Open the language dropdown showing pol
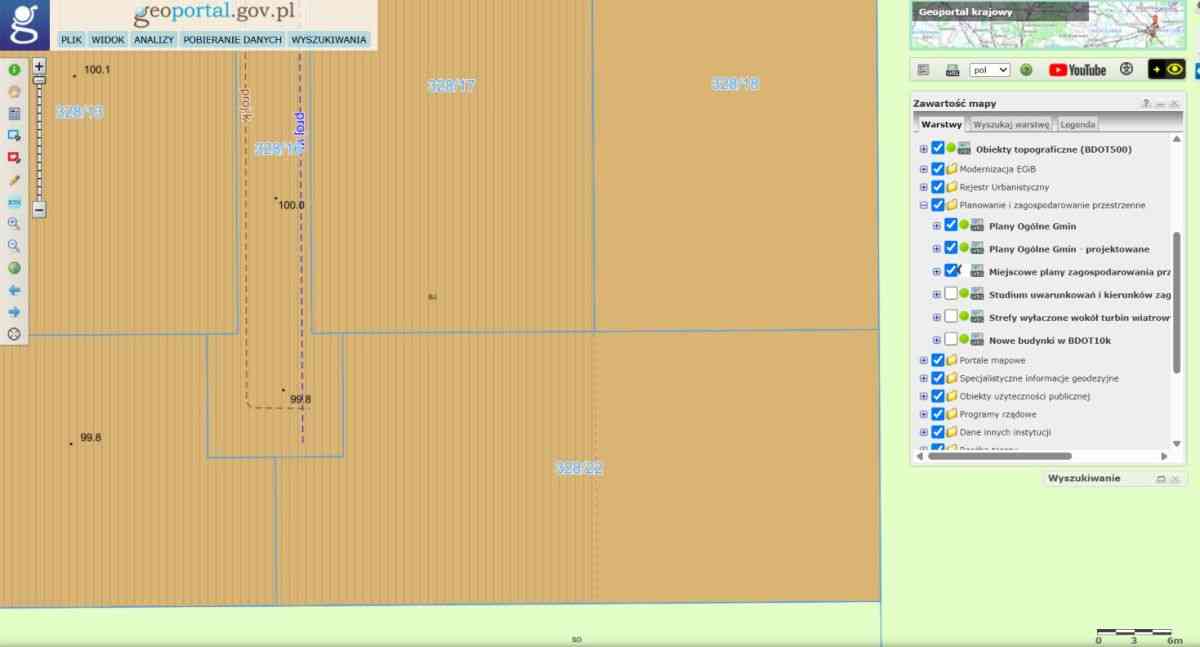The width and height of the screenshot is (1200, 647). (990, 70)
